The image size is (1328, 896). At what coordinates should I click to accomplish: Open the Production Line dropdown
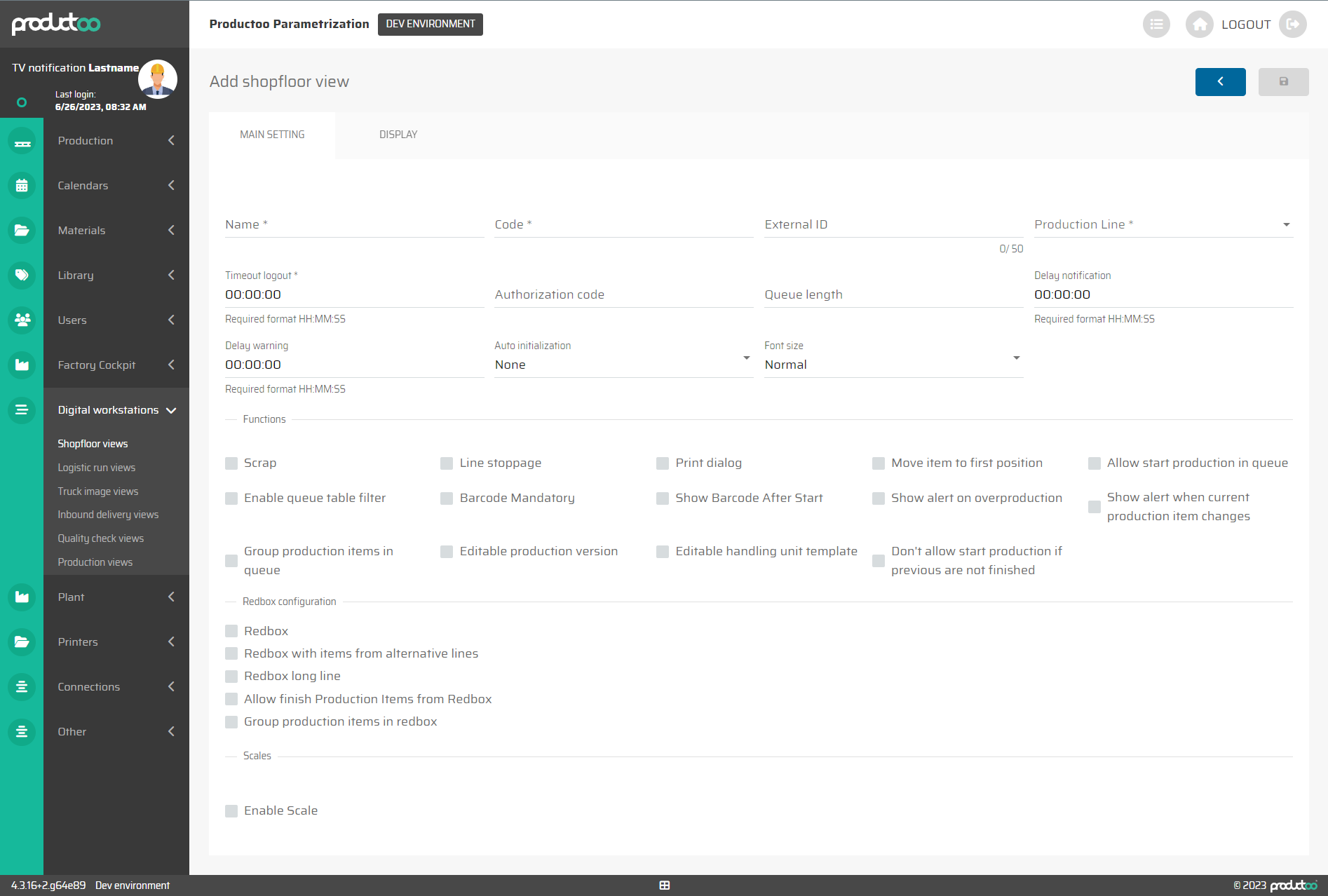[x=1163, y=225]
